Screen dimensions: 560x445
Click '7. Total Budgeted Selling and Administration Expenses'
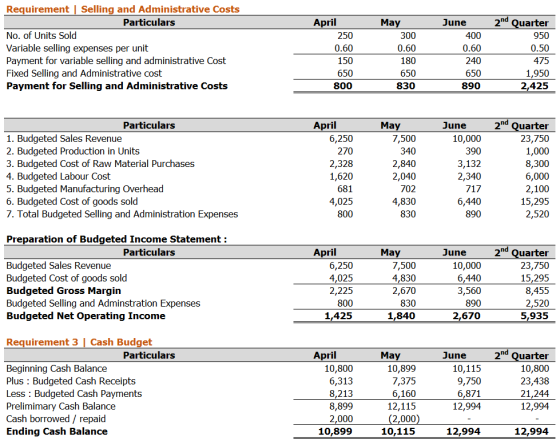tap(122, 214)
